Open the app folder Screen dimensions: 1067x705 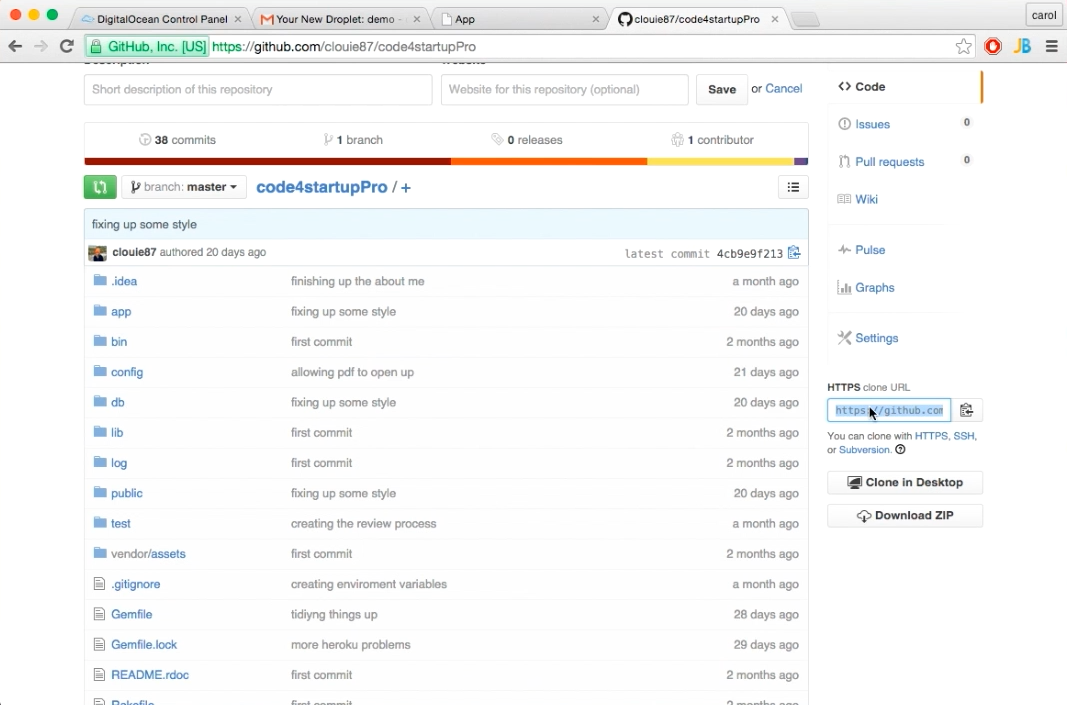coord(121,312)
